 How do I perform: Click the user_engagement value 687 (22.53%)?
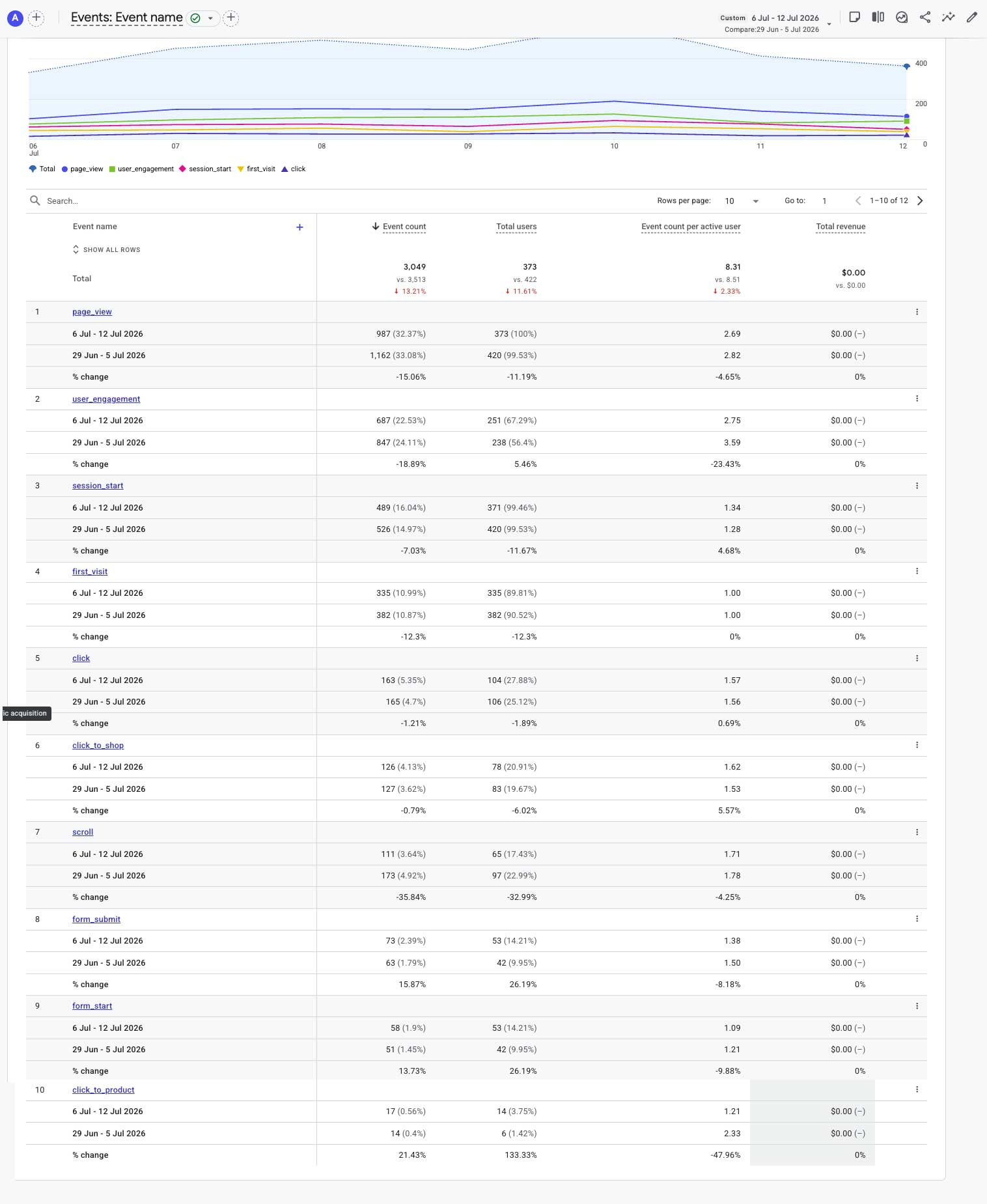click(401, 421)
